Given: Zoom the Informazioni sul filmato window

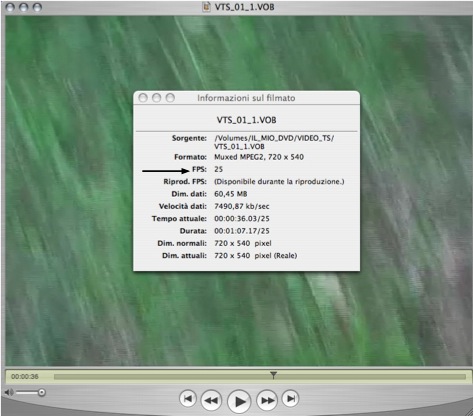Looking at the screenshot, I should coord(170,98).
